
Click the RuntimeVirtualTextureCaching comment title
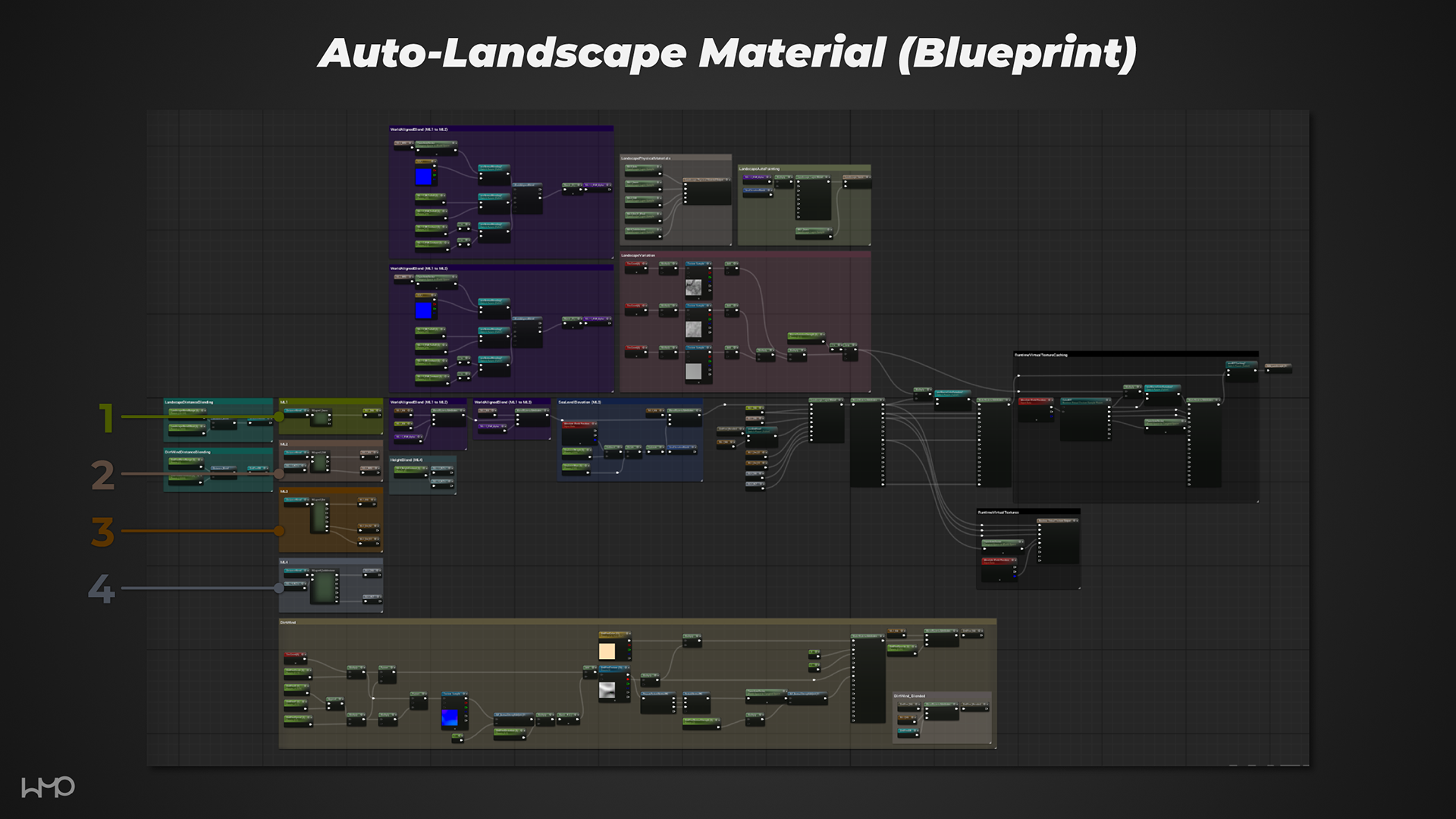pos(1041,355)
